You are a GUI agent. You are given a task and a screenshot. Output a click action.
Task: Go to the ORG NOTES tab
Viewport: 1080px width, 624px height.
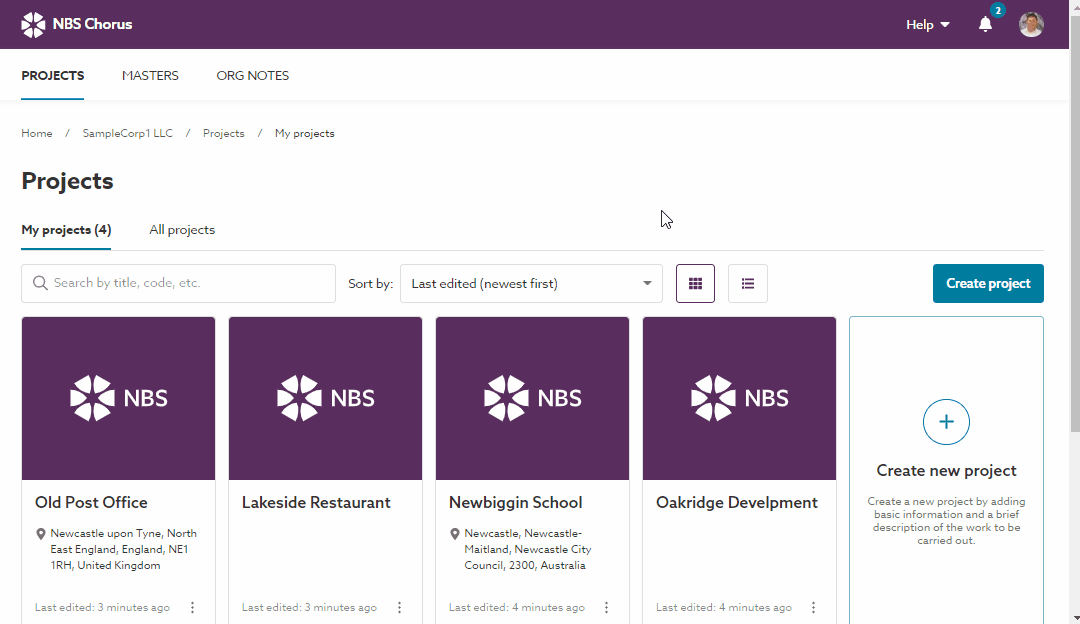click(253, 76)
